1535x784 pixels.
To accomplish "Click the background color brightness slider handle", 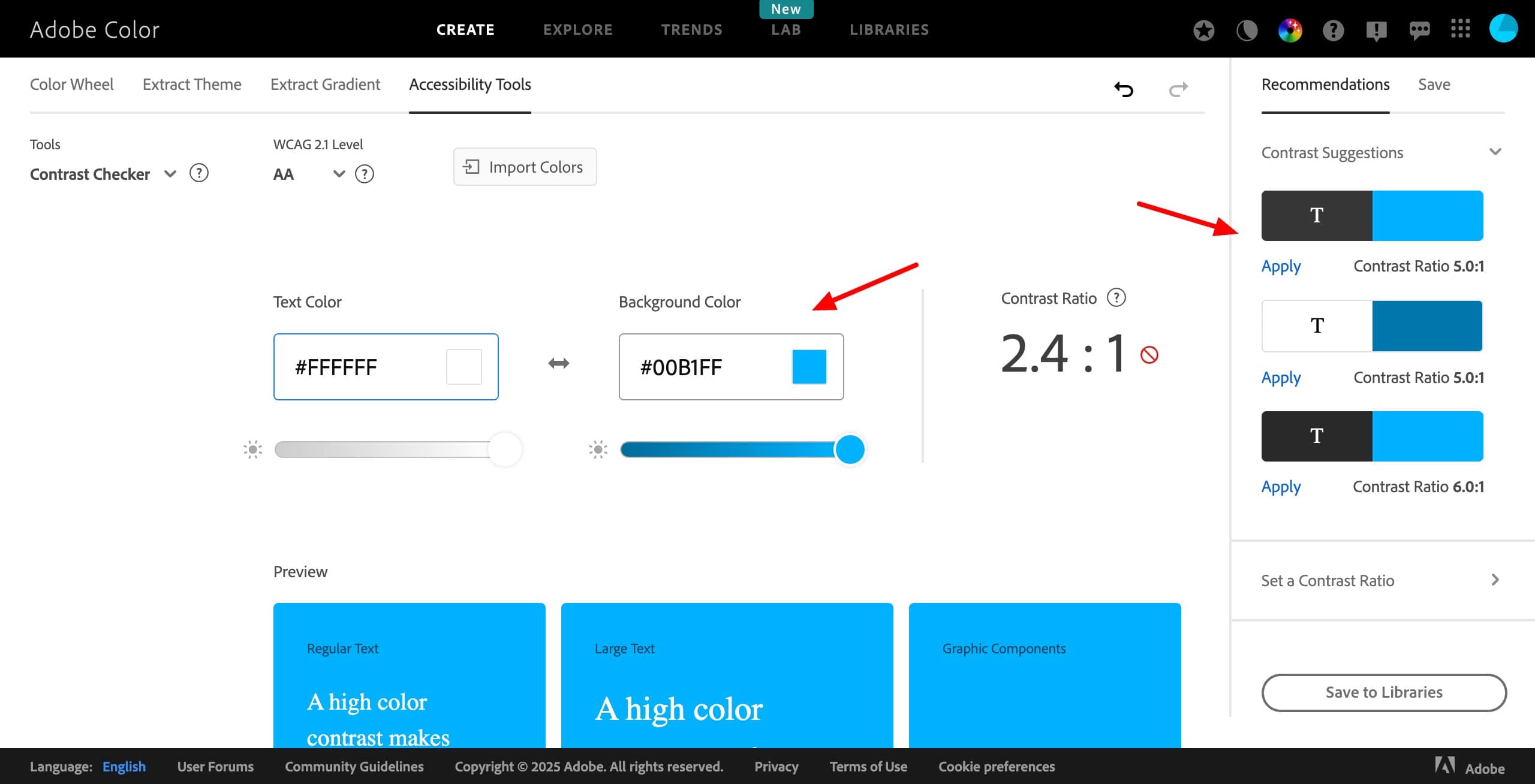I will pyautogui.click(x=850, y=450).
